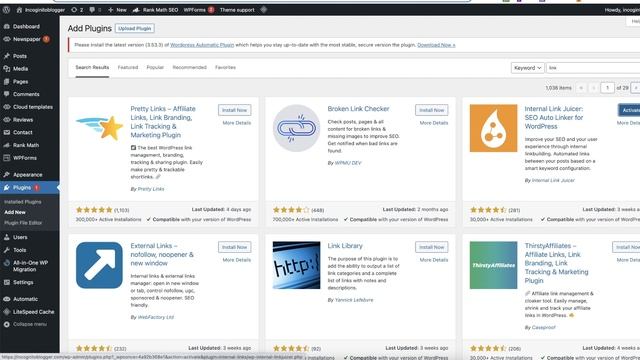The height and width of the screenshot is (360, 640).
Task: Open ThirstyAffiliates plugin title link
Action: tap(556, 263)
